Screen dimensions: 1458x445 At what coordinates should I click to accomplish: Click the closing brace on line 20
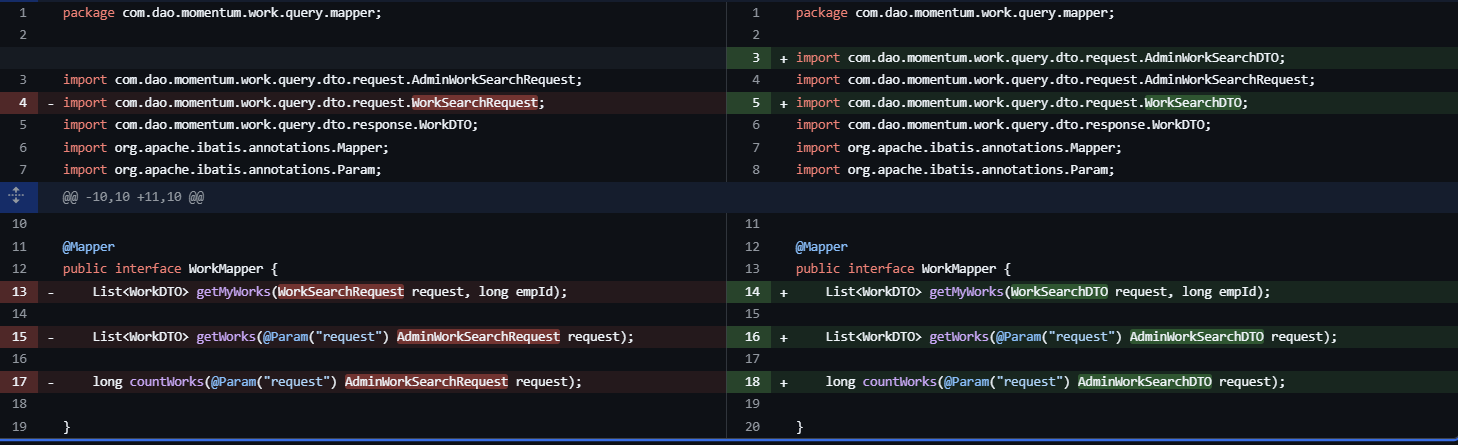799,427
